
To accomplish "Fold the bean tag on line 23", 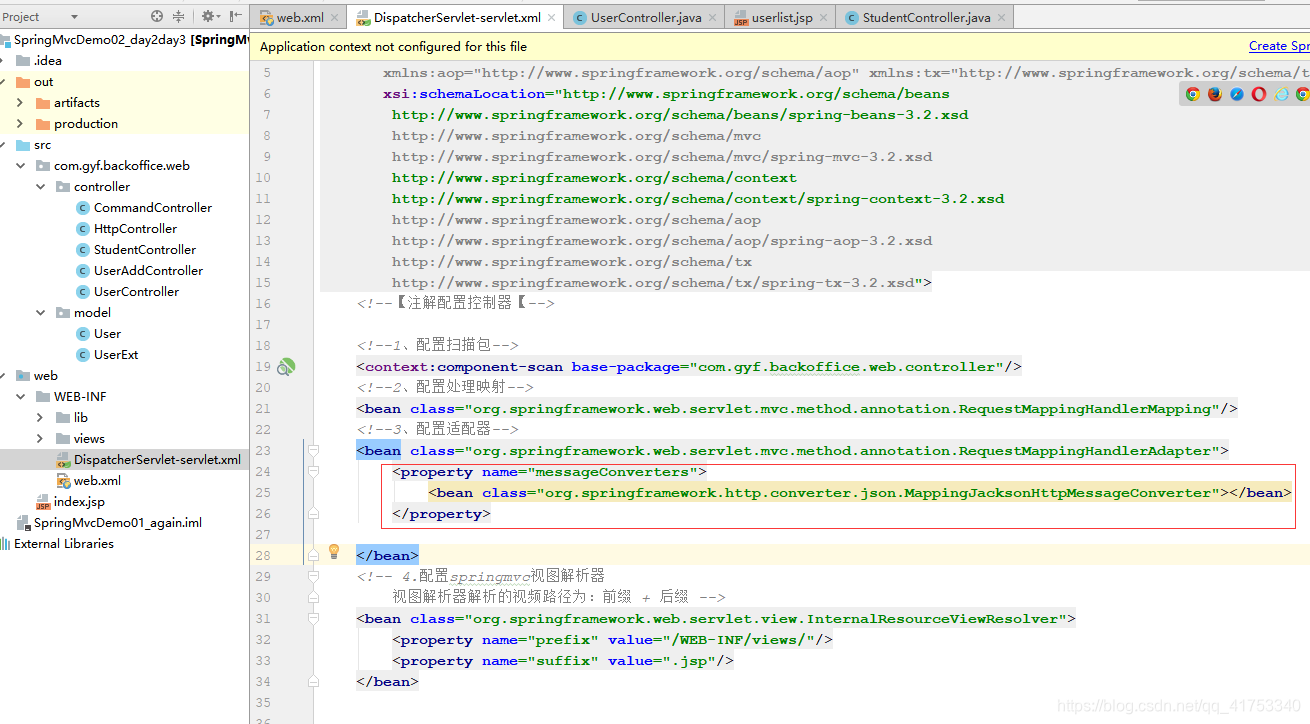I will 313,451.
